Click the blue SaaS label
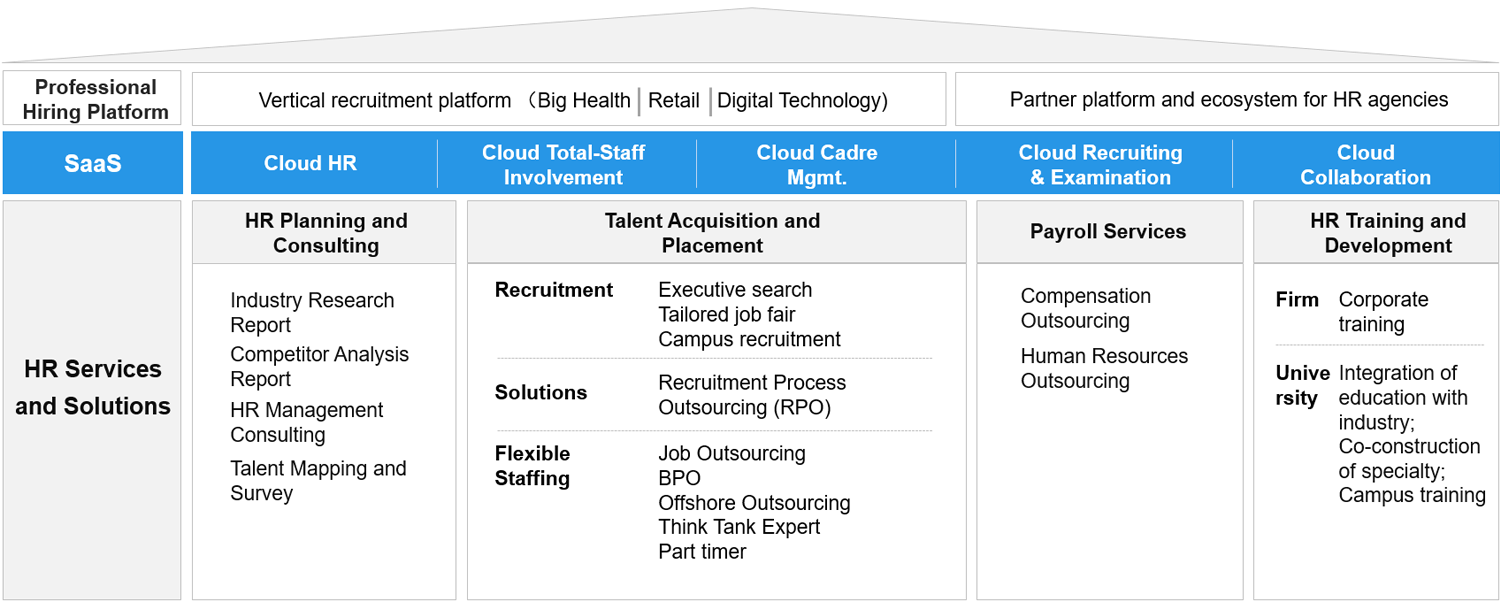1500x613 pixels. click(x=93, y=163)
